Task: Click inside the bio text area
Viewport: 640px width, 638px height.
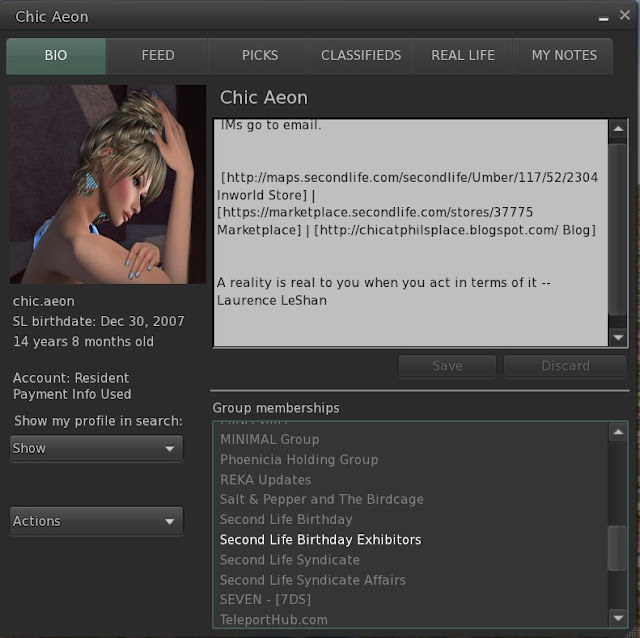Action: tap(411, 233)
